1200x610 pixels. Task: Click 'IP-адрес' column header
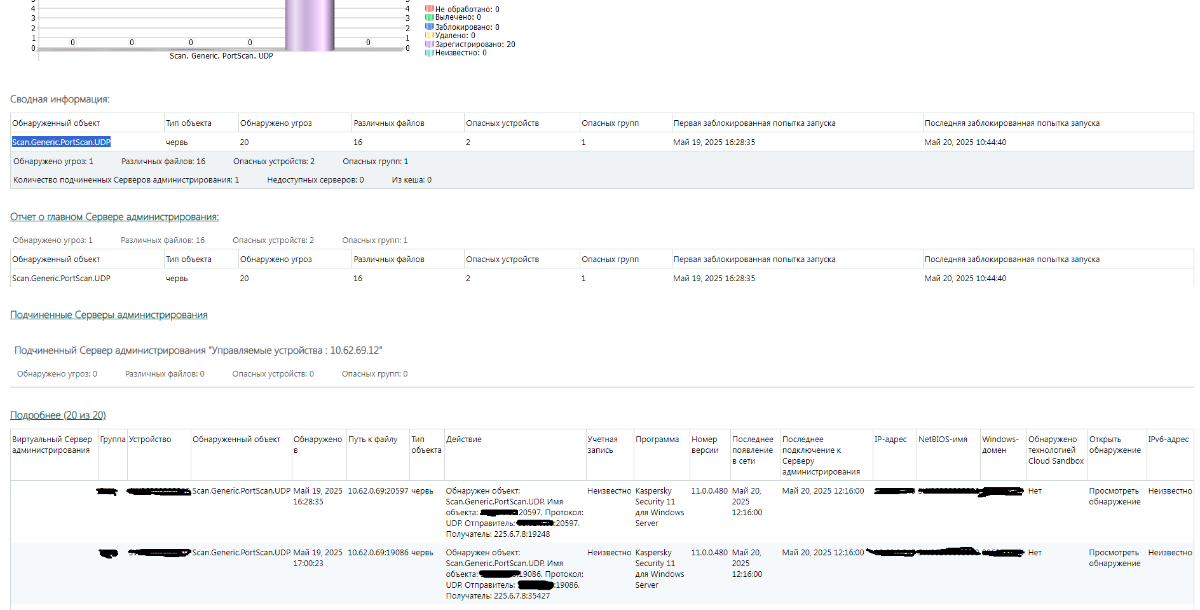890,439
